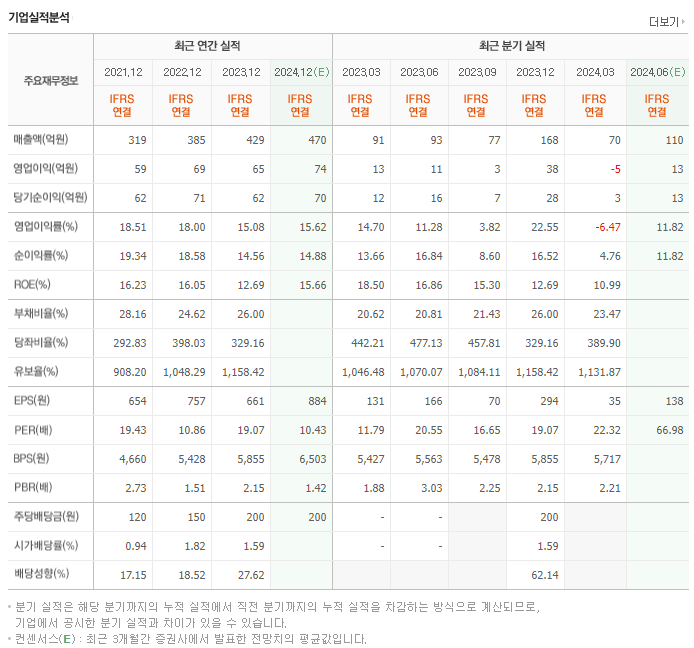The width and height of the screenshot is (694, 648).
Task: Select the 시가배당률(%) row label
Action: (46, 545)
